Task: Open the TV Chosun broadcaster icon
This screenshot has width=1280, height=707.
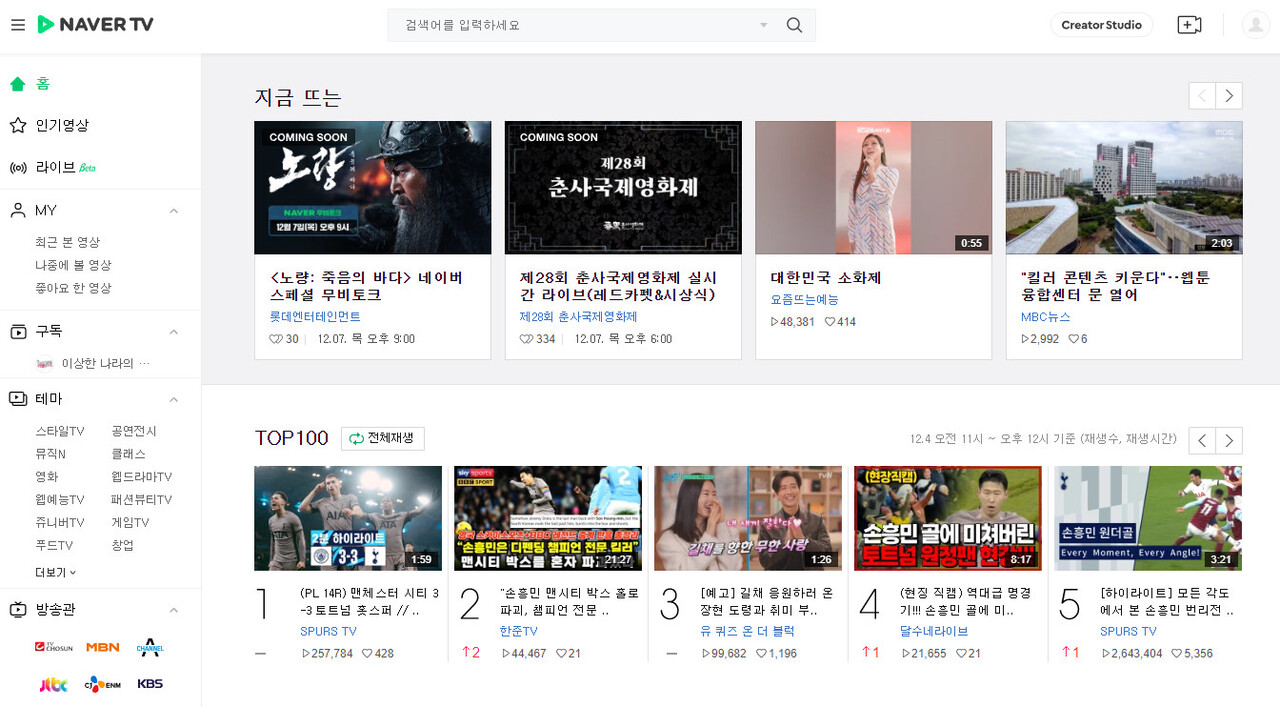Action: point(54,647)
